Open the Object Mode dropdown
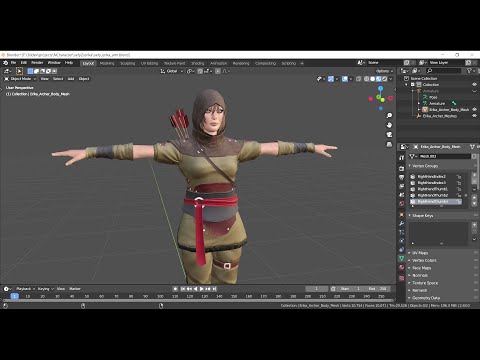Image resolution: width=480 pixels, height=360 pixels. pyautogui.click(x=20, y=79)
